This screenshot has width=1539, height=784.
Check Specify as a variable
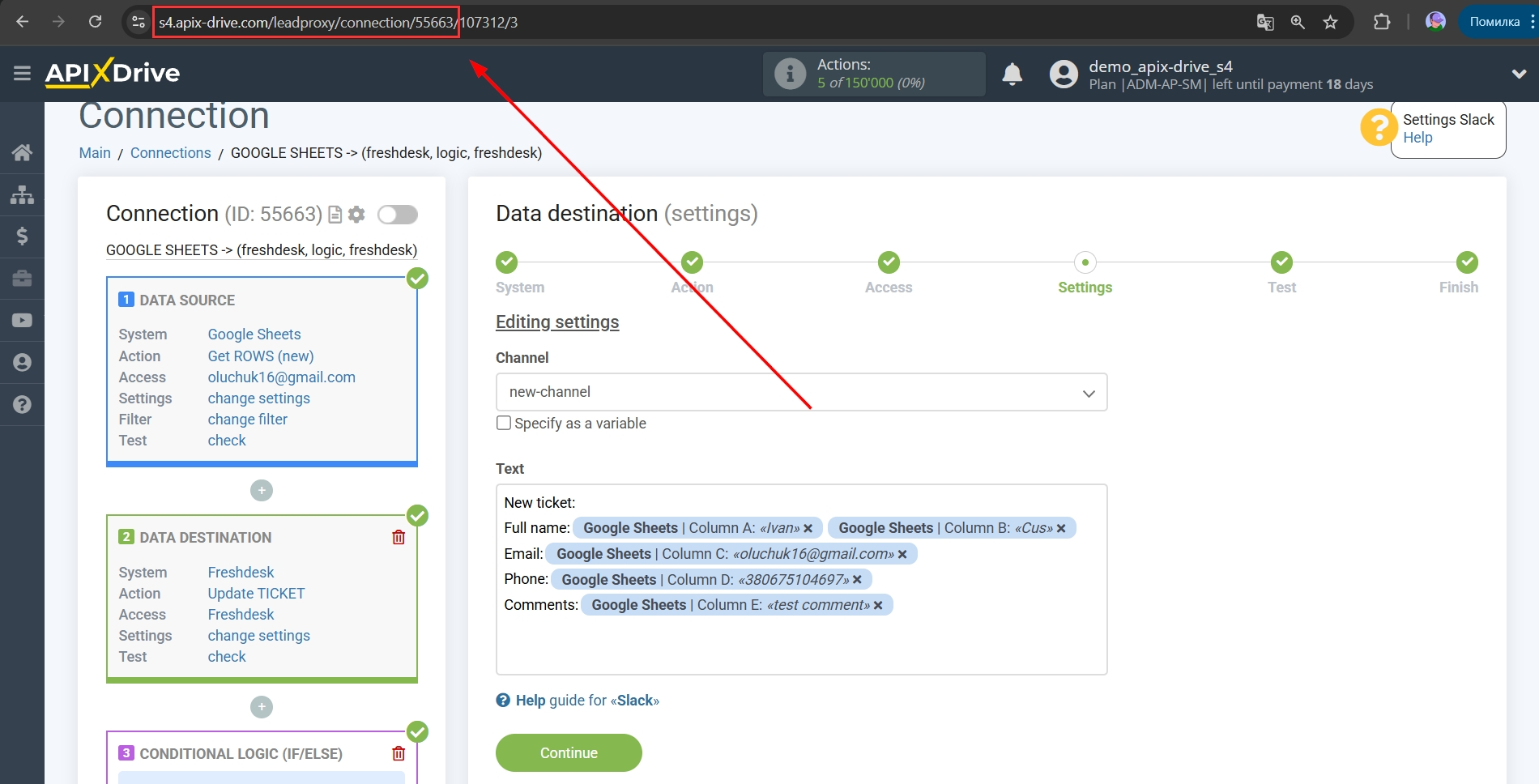504,423
